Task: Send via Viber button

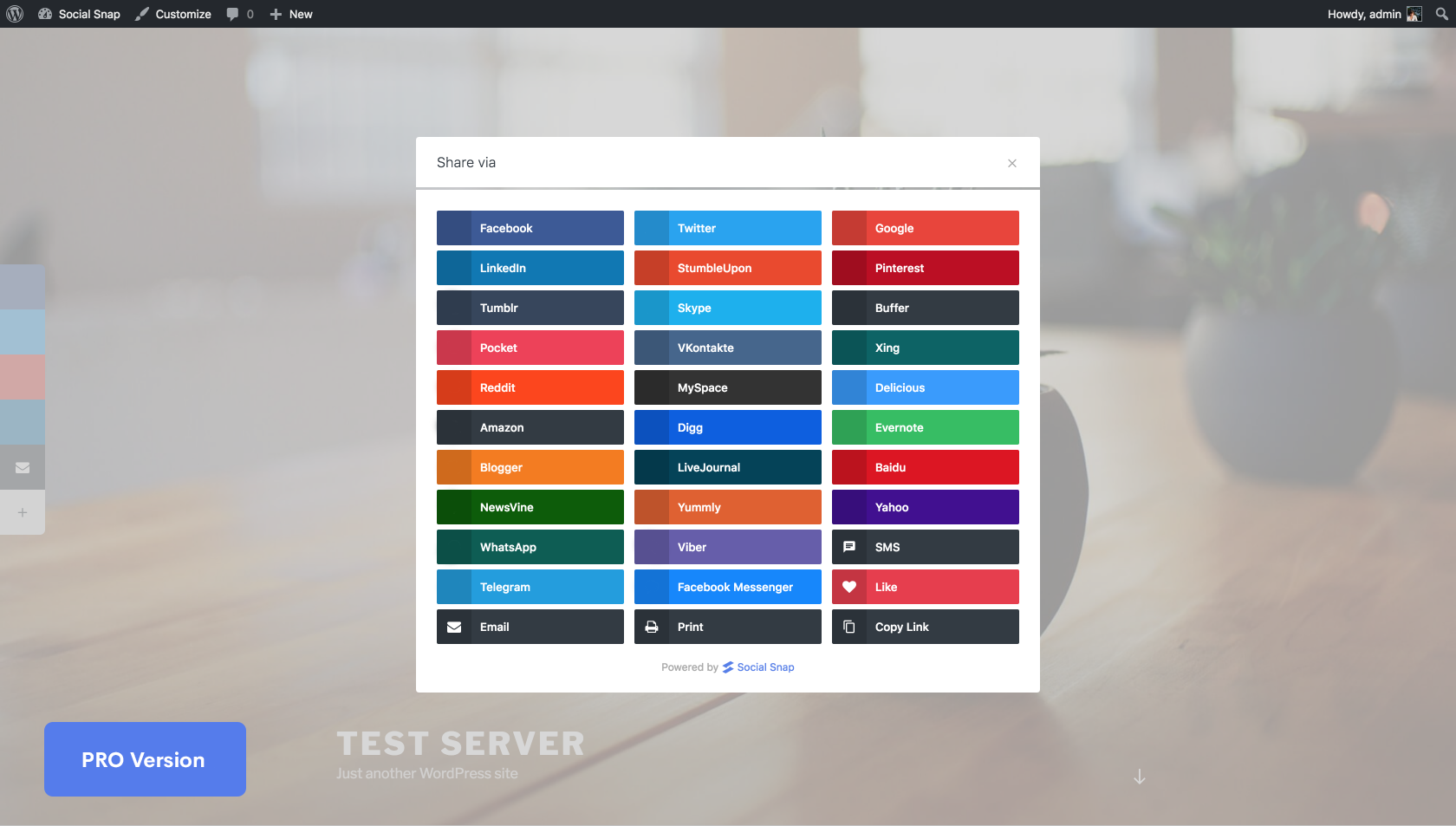Action: tap(728, 547)
